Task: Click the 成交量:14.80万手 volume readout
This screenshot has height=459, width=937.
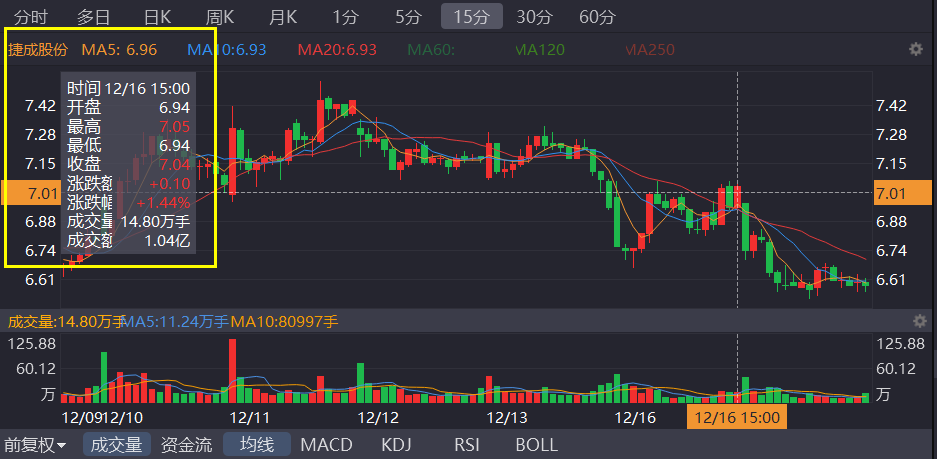Action: pyautogui.click(x=64, y=322)
